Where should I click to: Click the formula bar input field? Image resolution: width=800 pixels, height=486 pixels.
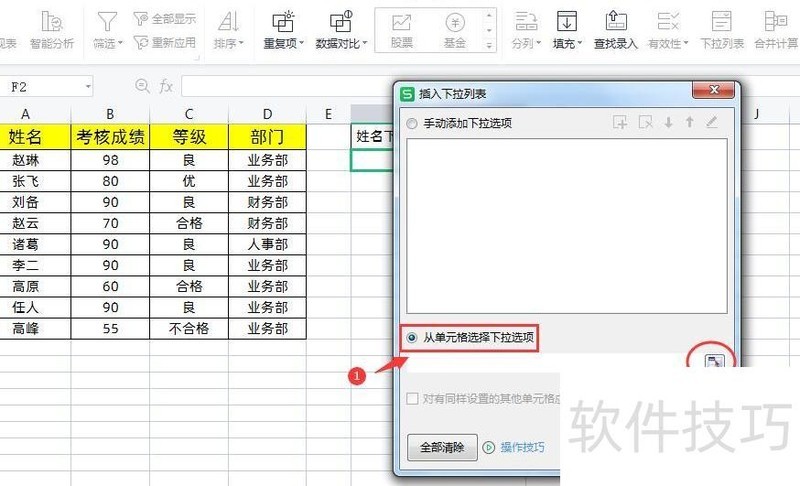point(288,87)
